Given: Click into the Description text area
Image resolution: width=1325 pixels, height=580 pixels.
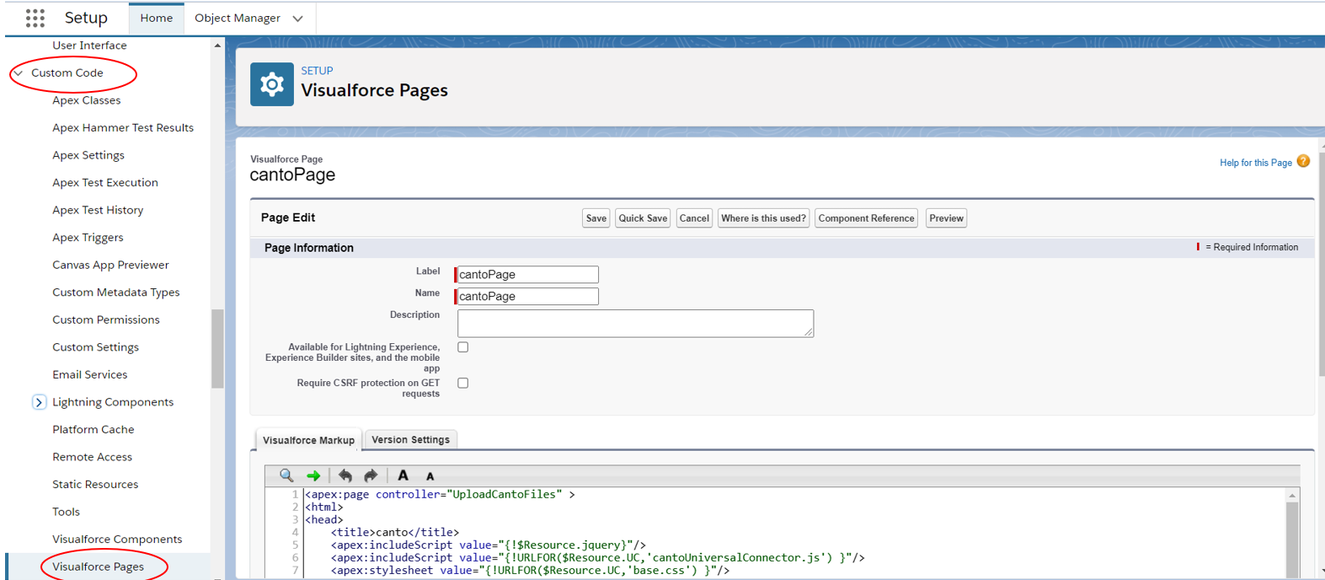Looking at the screenshot, I should pos(635,323).
